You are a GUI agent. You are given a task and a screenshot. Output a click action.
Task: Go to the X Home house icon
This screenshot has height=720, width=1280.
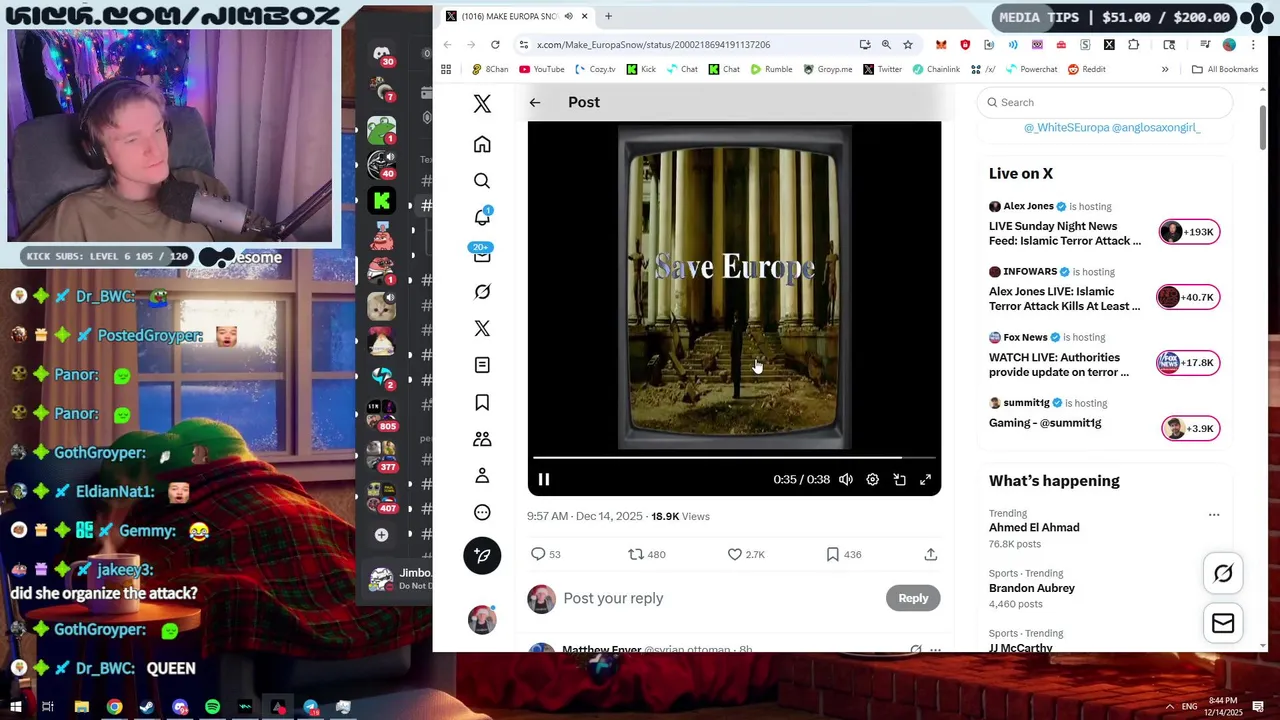(x=482, y=144)
